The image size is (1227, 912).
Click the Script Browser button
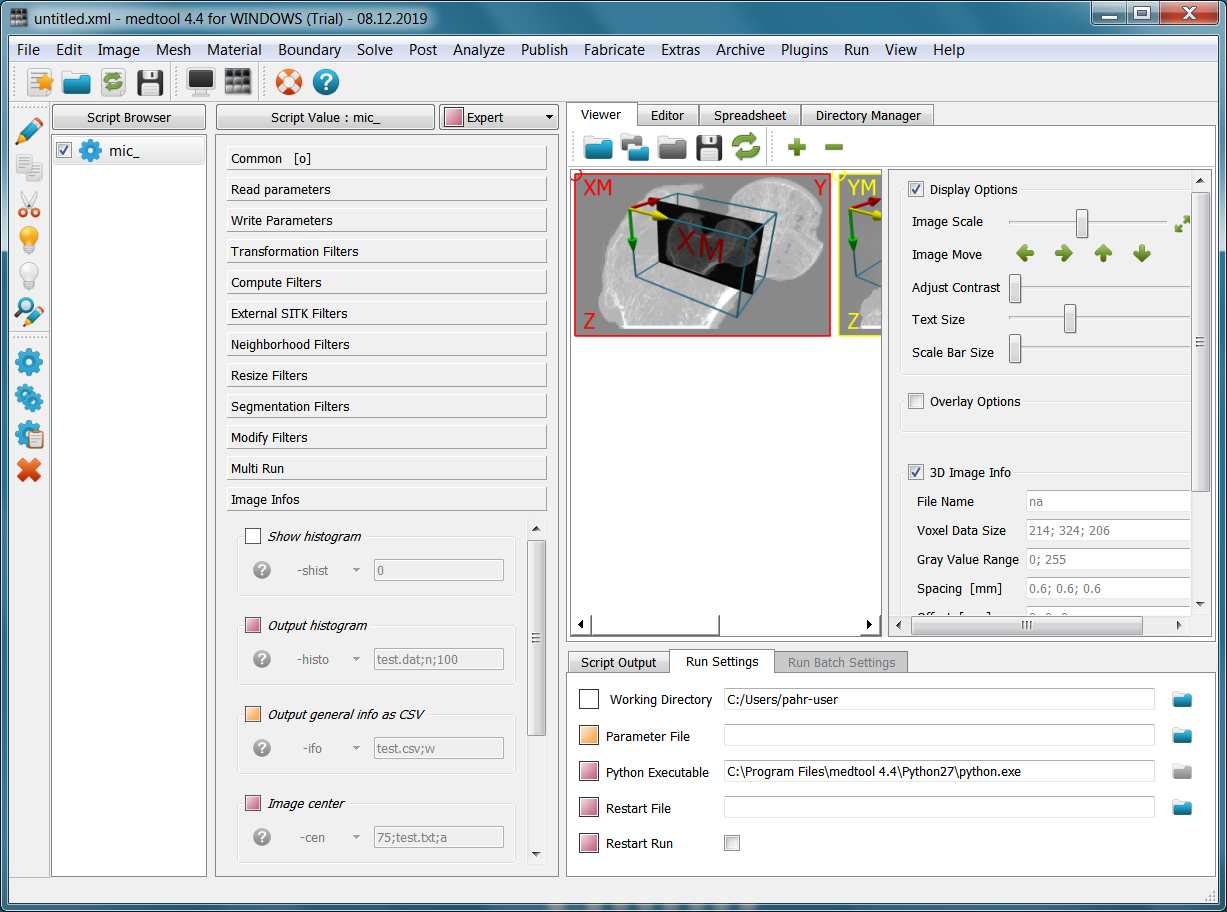[129, 118]
